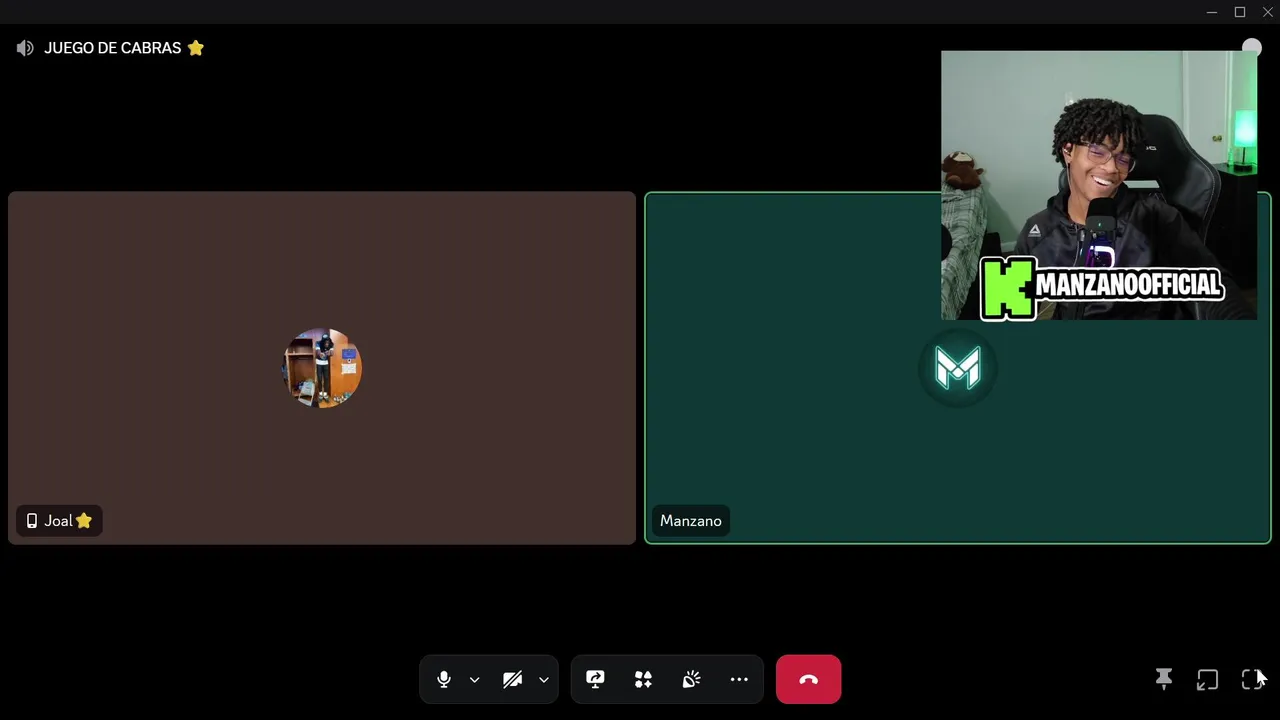Open the more options menu
The height and width of the screenshot is (720, 1280).
tap(739, 680)
